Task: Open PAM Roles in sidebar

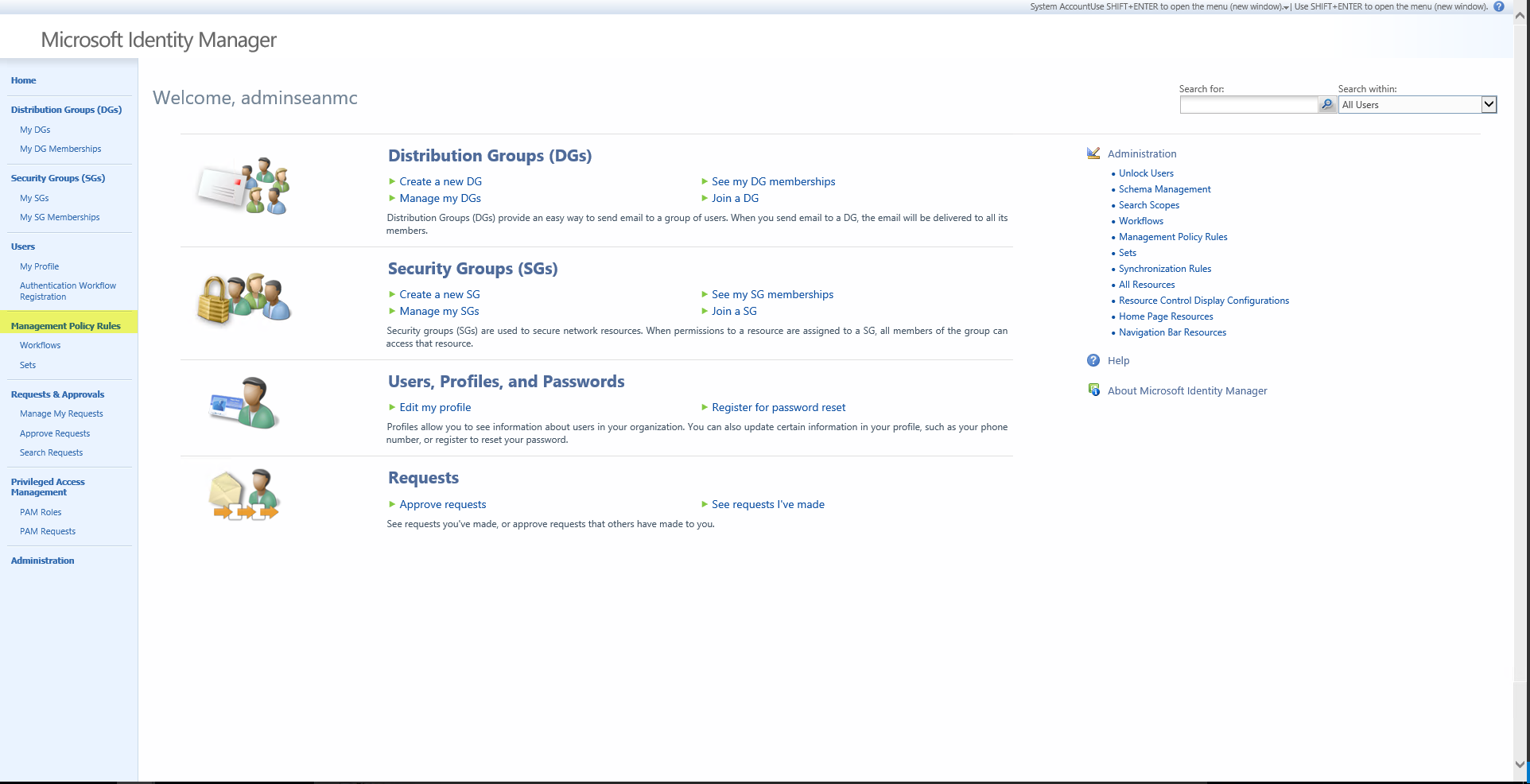Action: pos(41,512)
